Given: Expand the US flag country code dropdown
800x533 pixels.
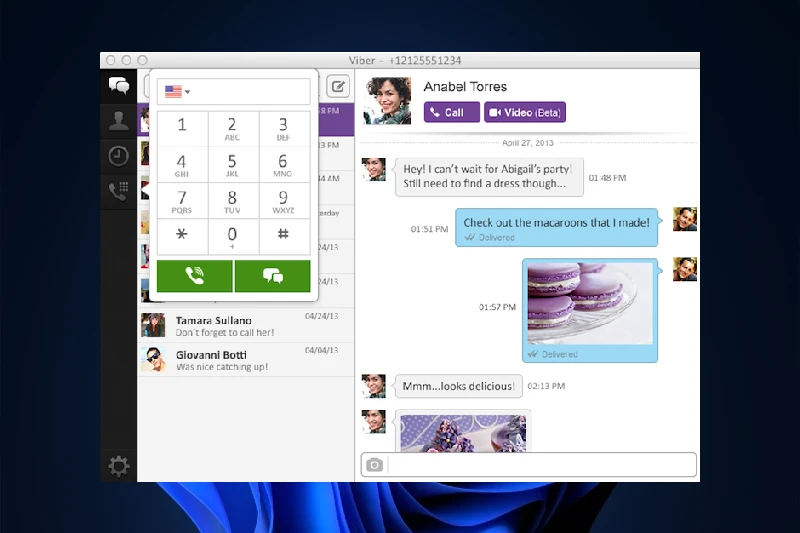Looking at the screenshot, I should [177, 92].
